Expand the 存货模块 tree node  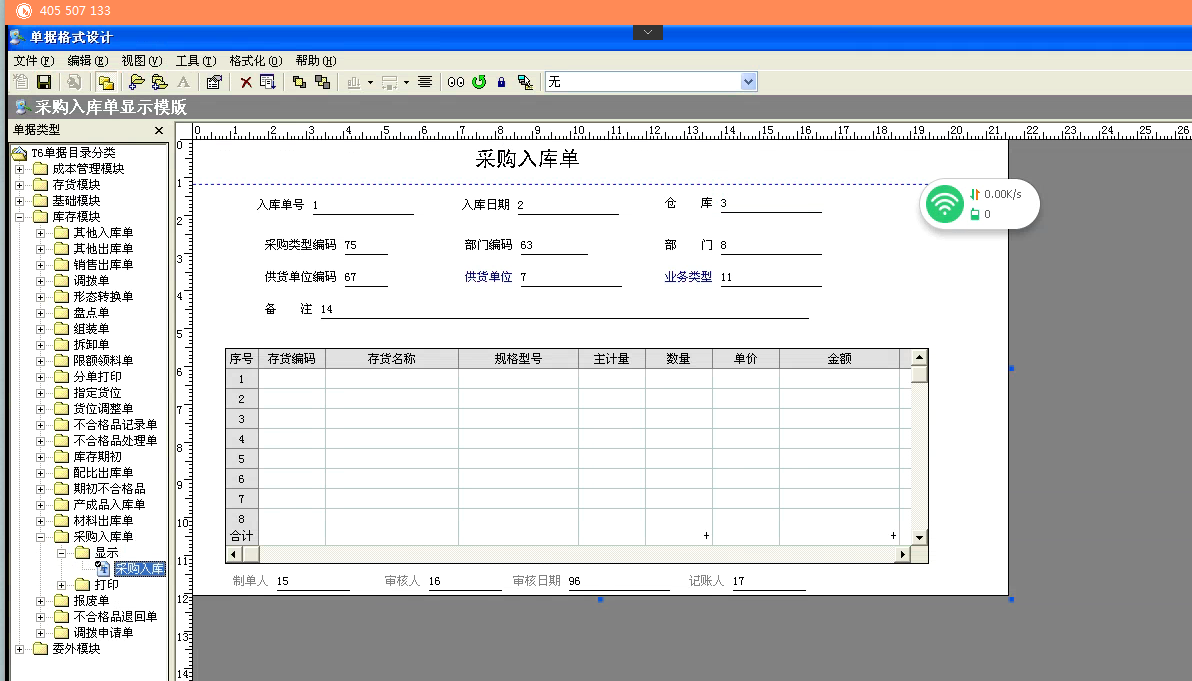click(x=20, y=185)
